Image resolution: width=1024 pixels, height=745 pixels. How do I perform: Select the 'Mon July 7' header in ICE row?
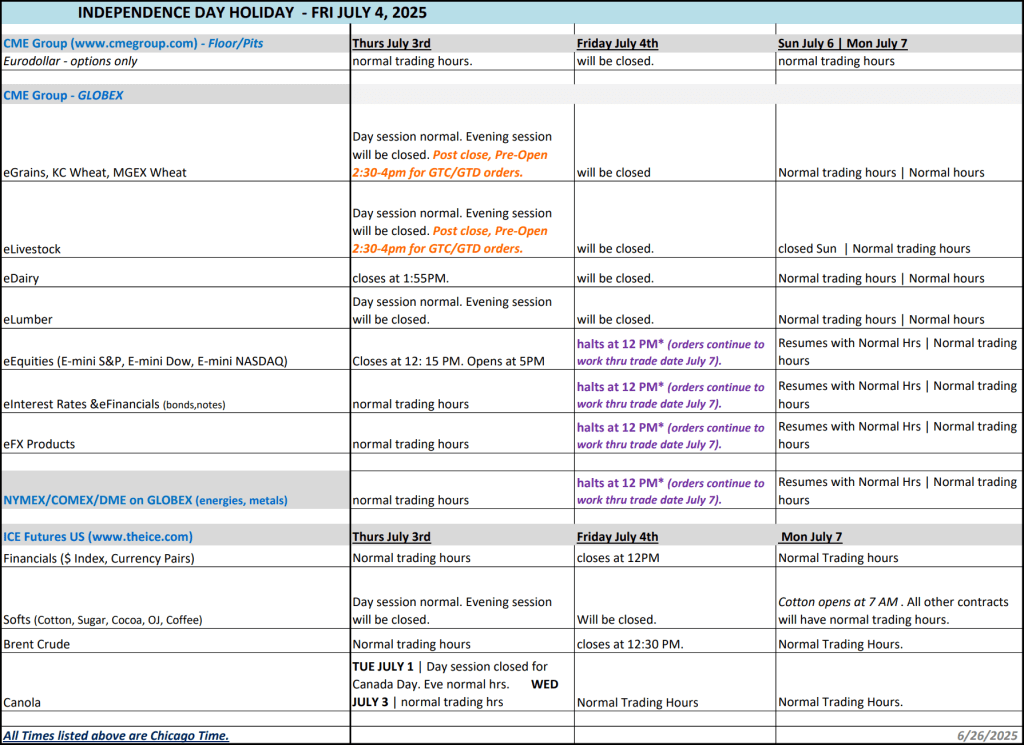[811, 537]
